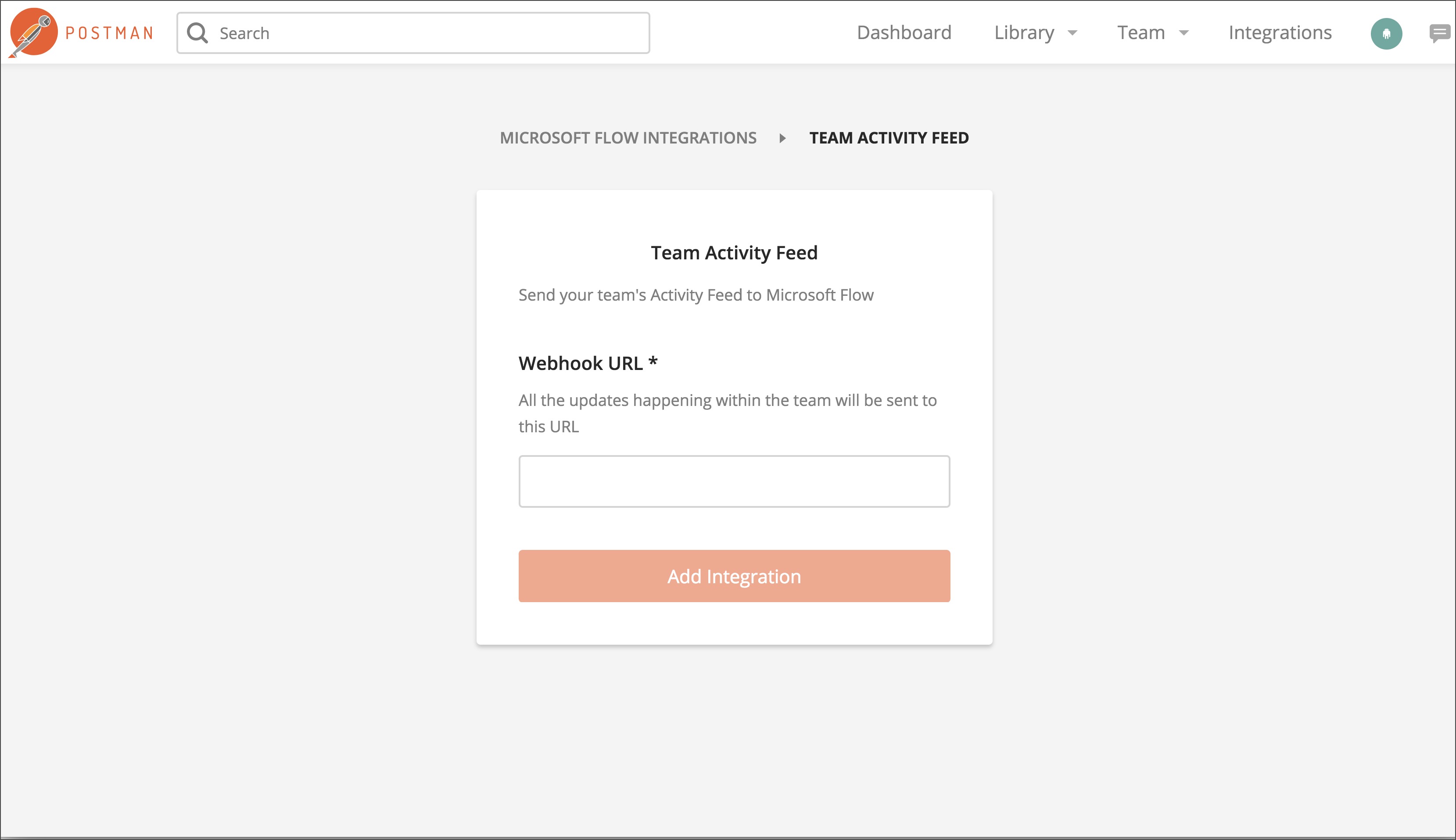Click the search magnifier icon

point(198,32)
